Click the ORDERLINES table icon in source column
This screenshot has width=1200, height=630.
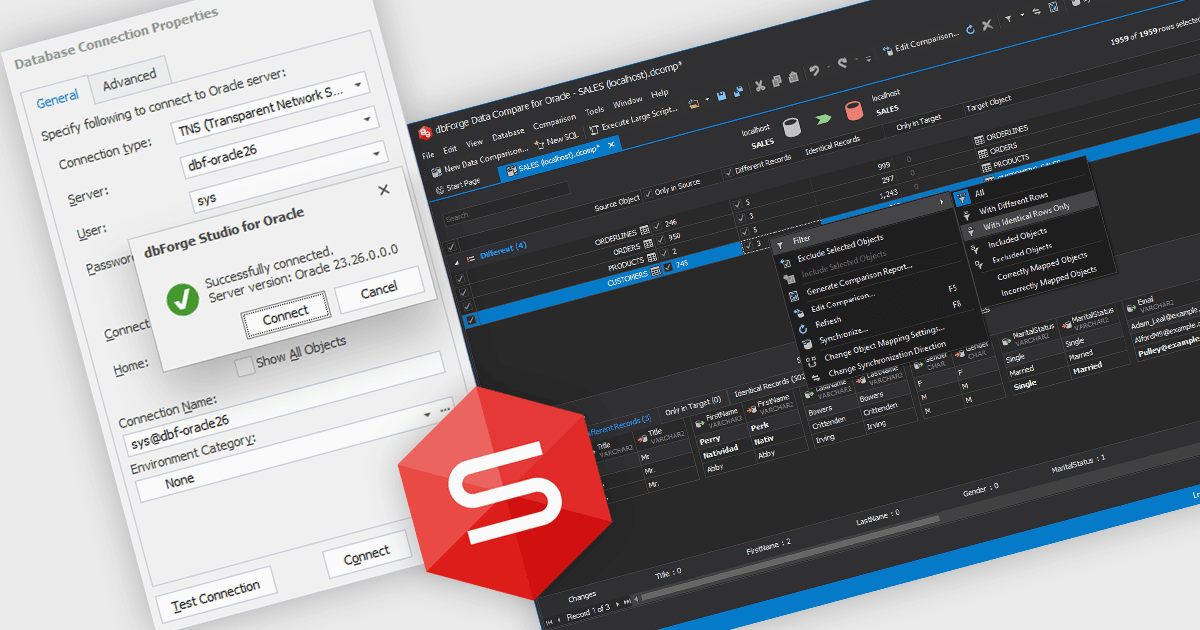click(644, 229)
